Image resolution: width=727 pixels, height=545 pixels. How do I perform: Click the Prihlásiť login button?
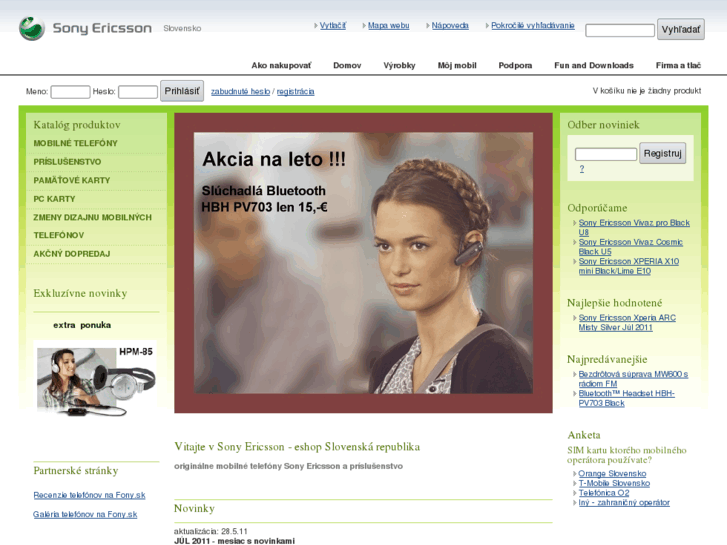point(182,91)
